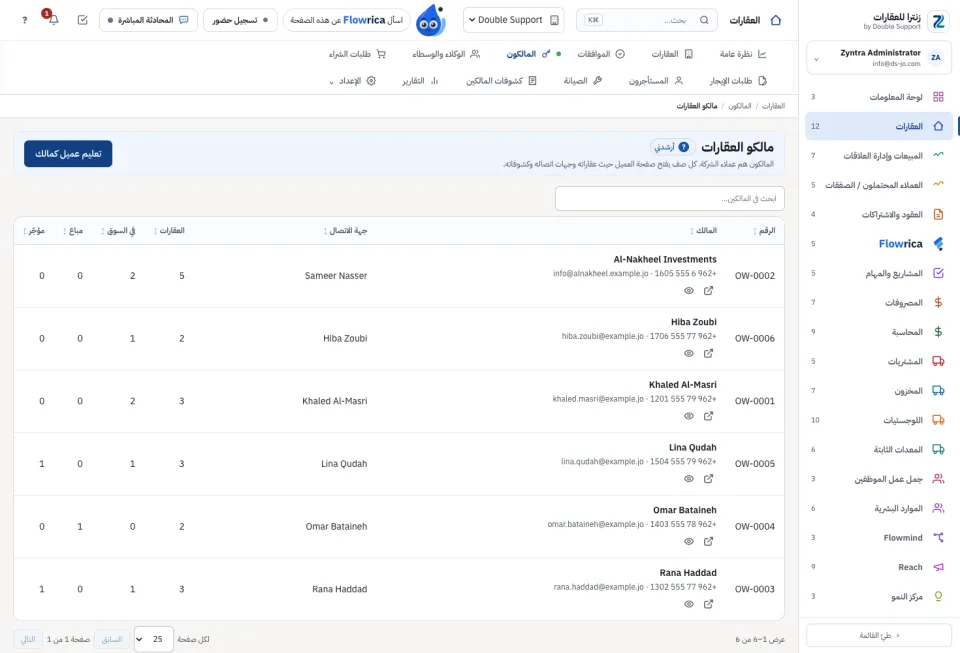This screenshot has height=653, width=960.
Task: Open rows per page 25 dropdown
Action: (154, 639)
